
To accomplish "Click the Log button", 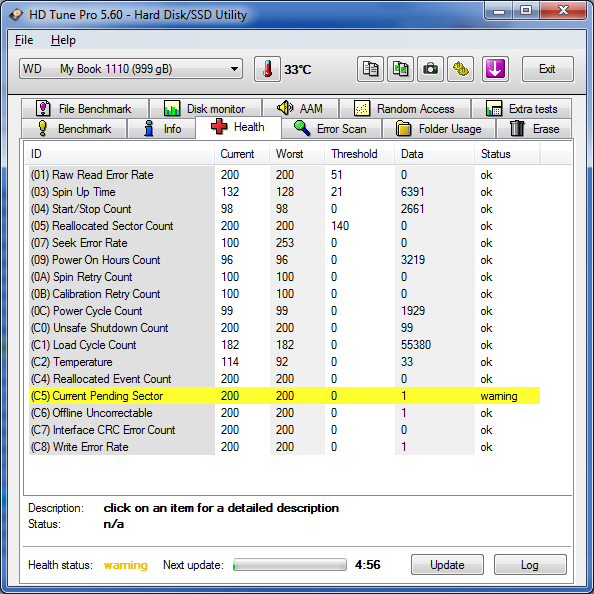I will 530,565.
